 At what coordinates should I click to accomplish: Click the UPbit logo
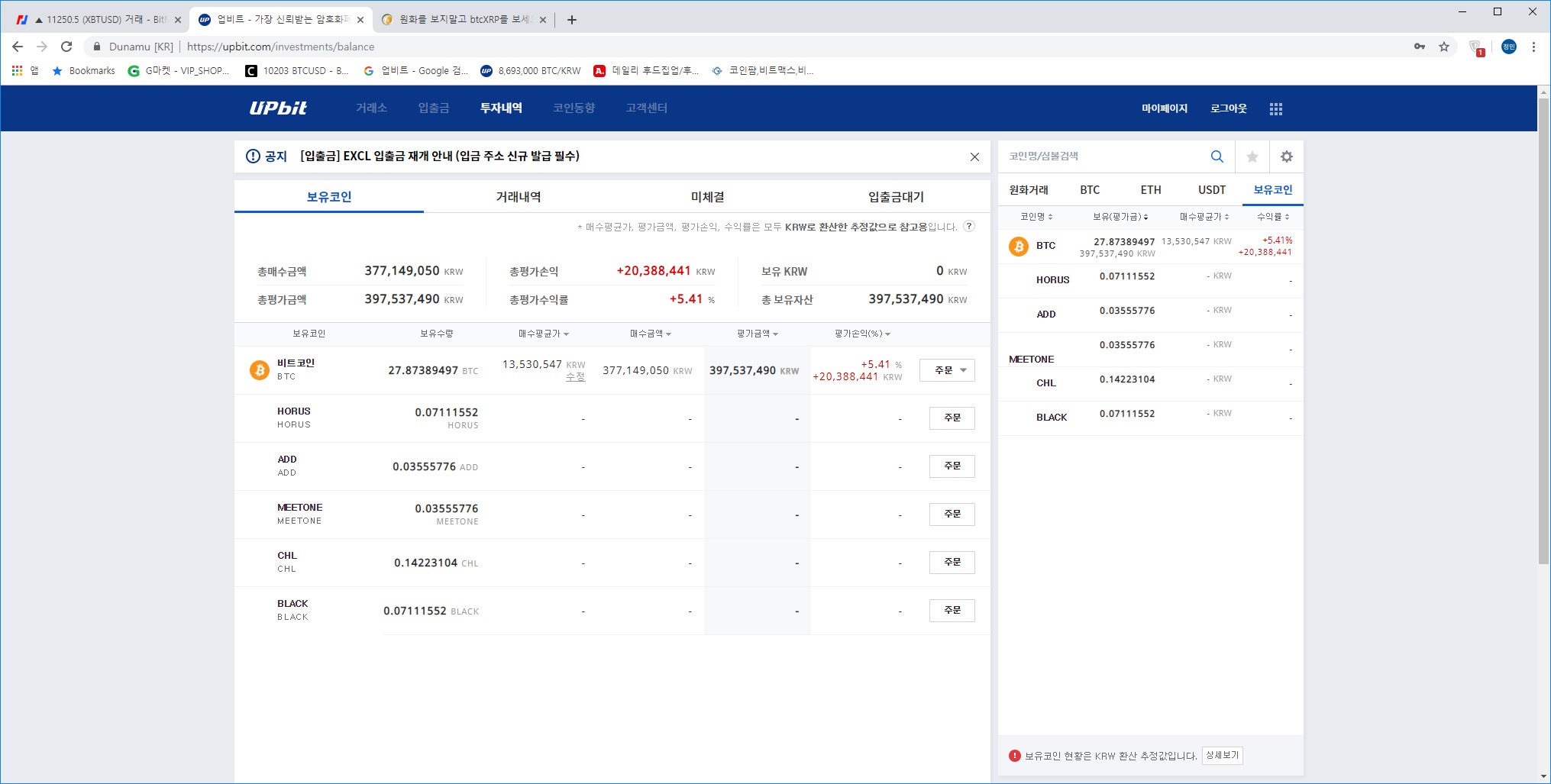pos(278,108)
